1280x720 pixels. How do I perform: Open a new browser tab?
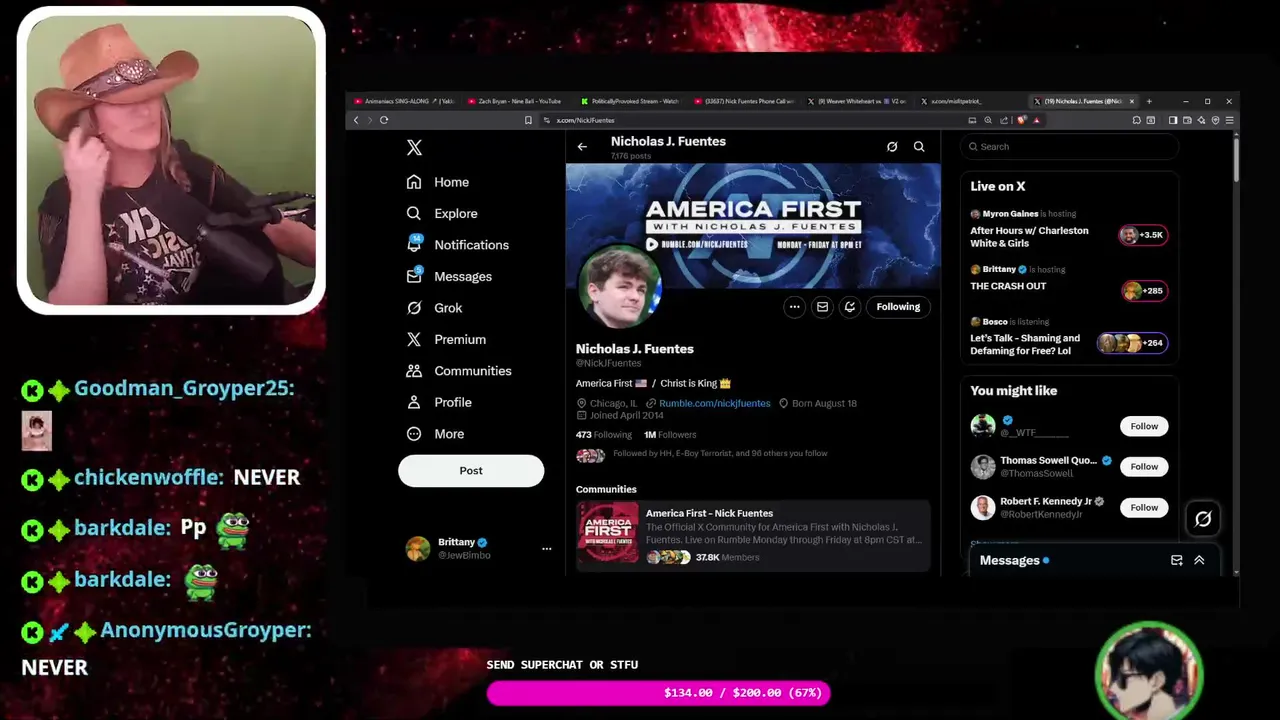coord(1149,101)
